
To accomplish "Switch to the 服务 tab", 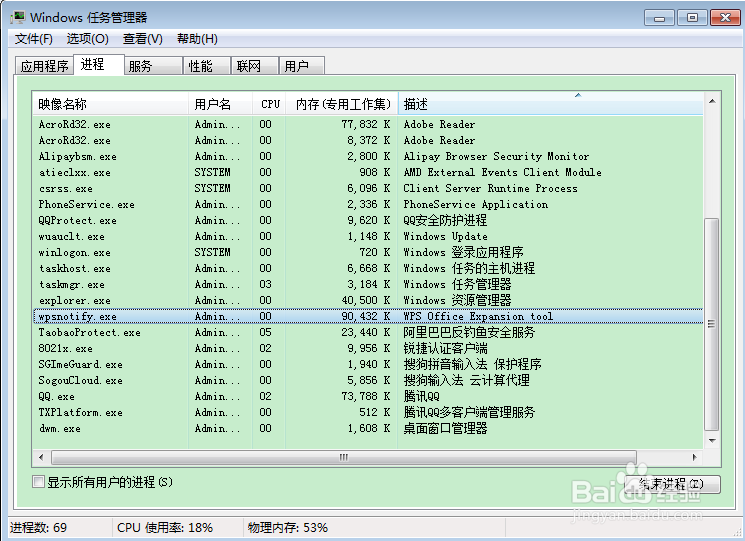I will 153,66.
